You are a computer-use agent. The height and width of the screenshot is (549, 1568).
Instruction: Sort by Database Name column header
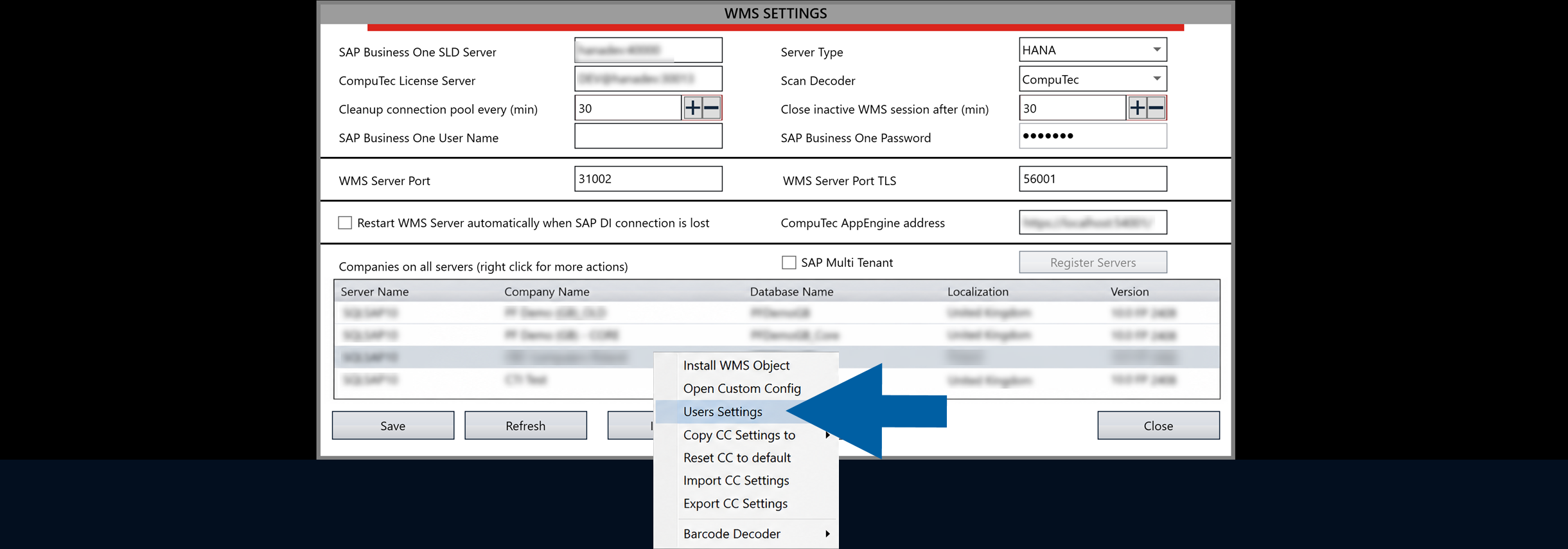click(791, 291)
